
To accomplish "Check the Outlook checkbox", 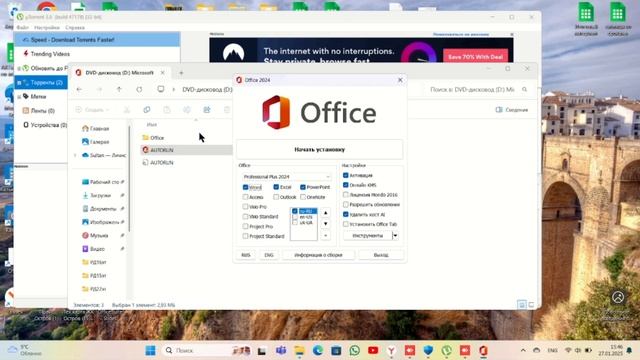I will pos(276,197).
